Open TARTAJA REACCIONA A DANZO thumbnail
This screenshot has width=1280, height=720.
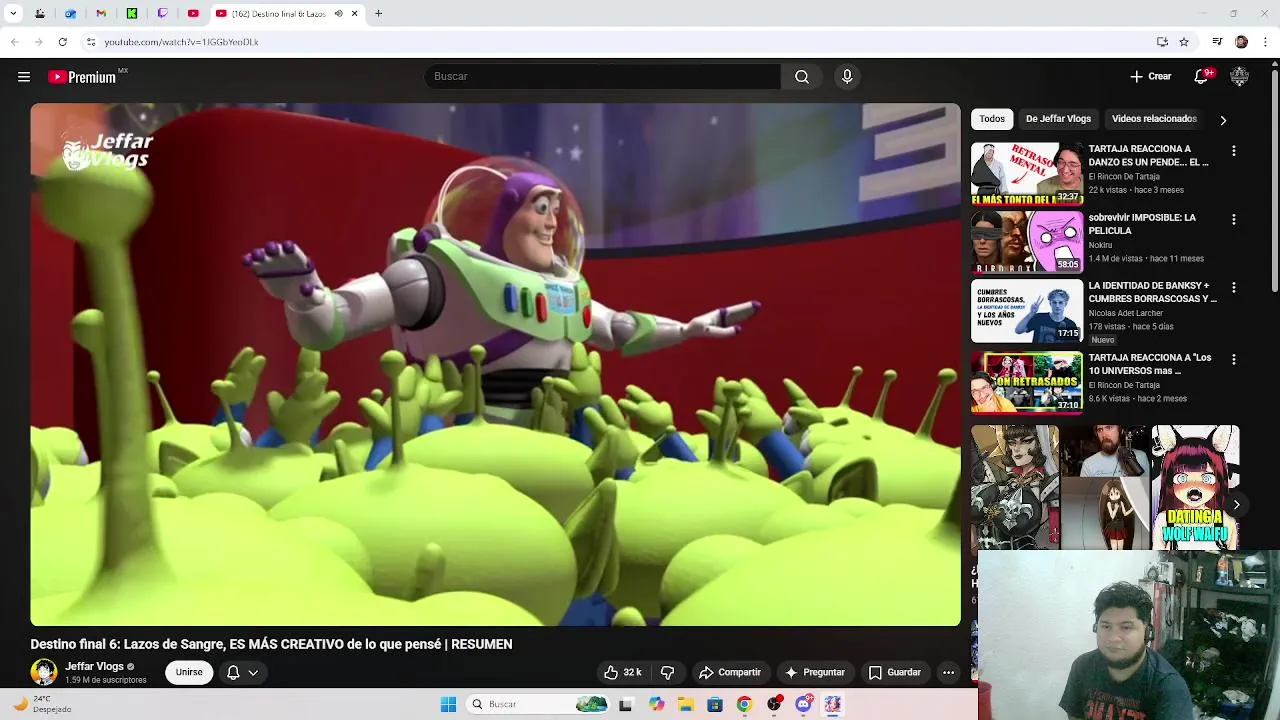click(1026, 174)
